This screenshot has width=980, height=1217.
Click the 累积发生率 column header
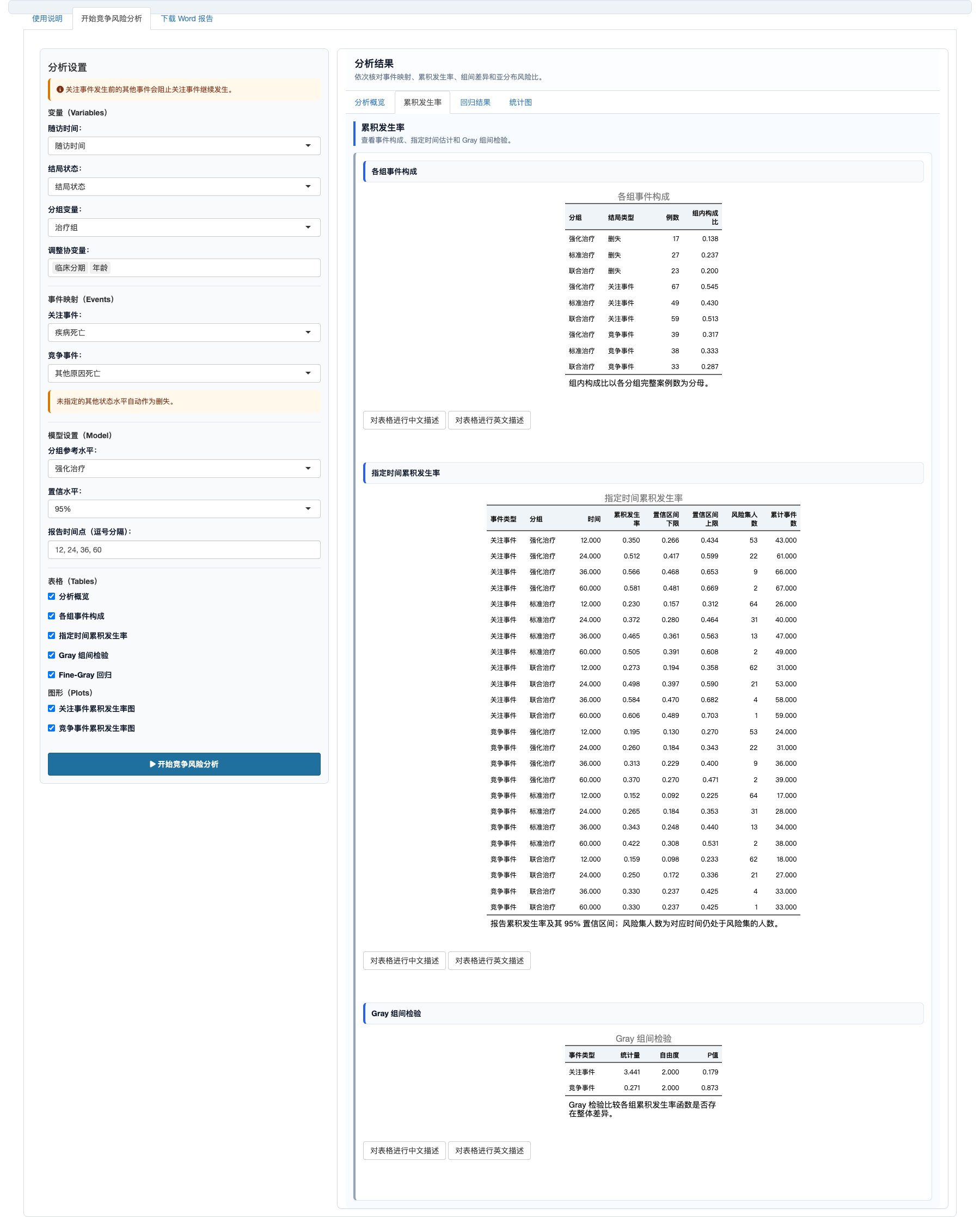point(627,519)
